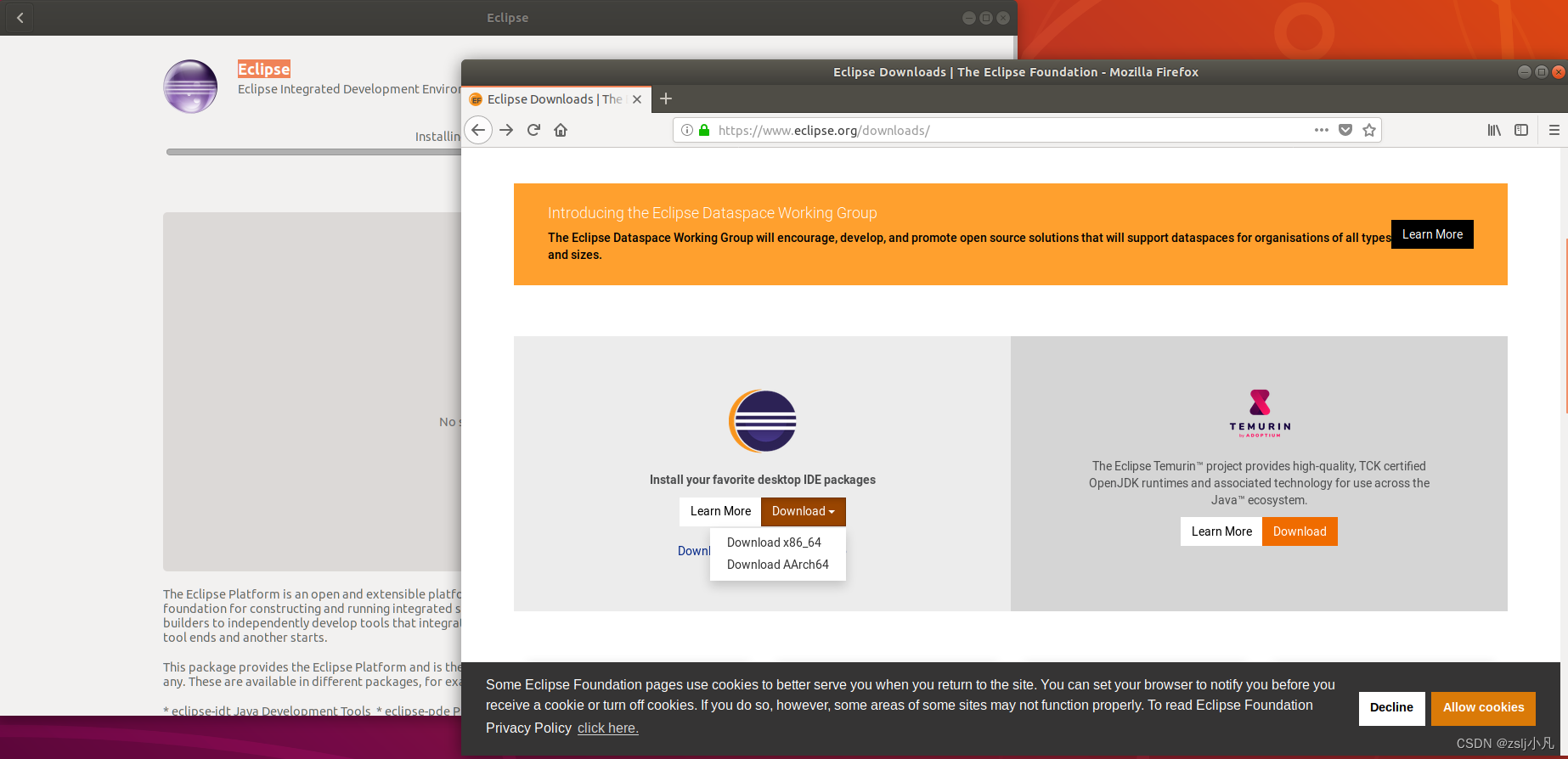
Task: Maximize the Firefox window
Action: (x=1541, y=72)
